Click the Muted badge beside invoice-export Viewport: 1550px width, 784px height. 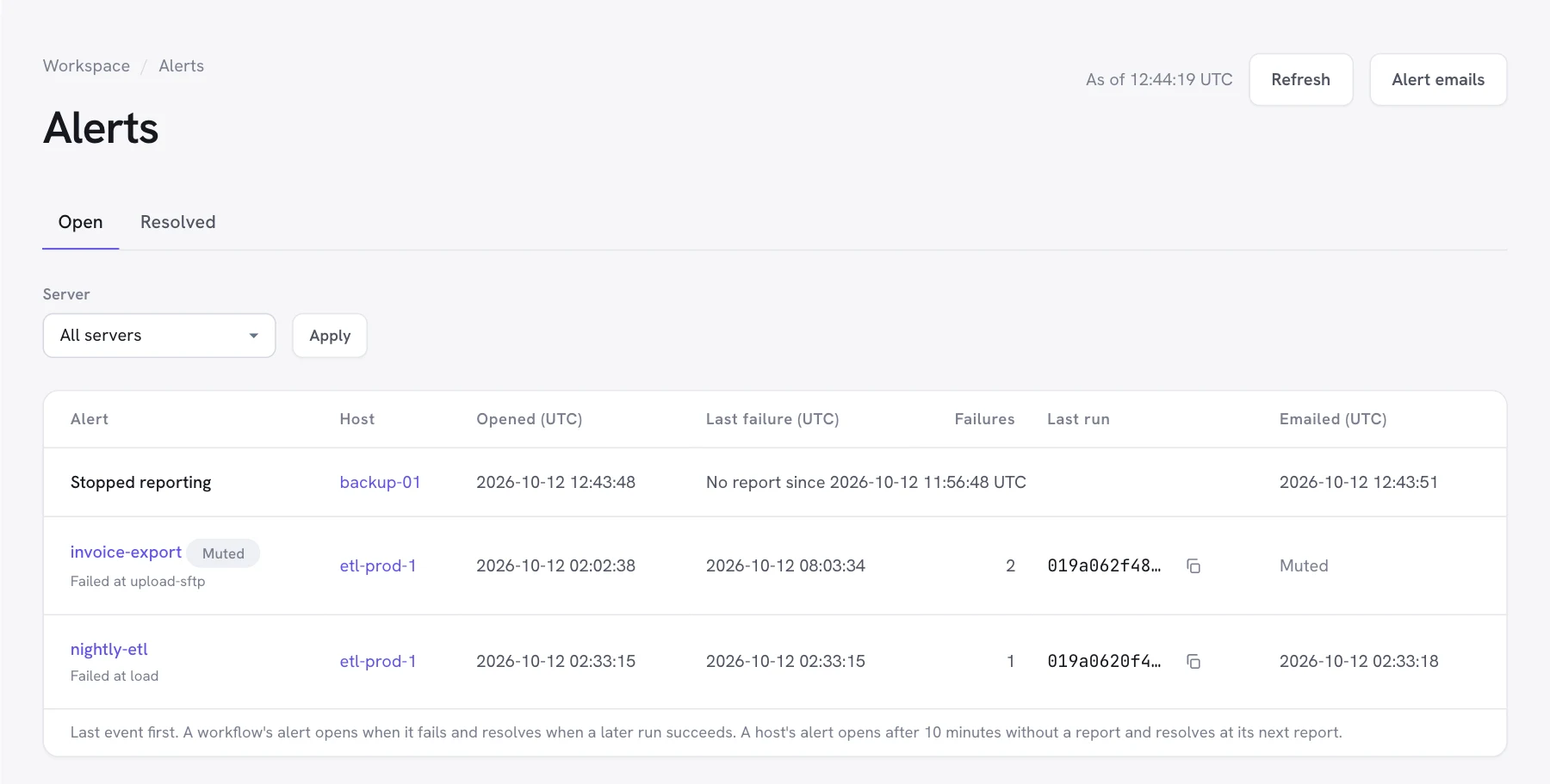[x=223, y=553]
